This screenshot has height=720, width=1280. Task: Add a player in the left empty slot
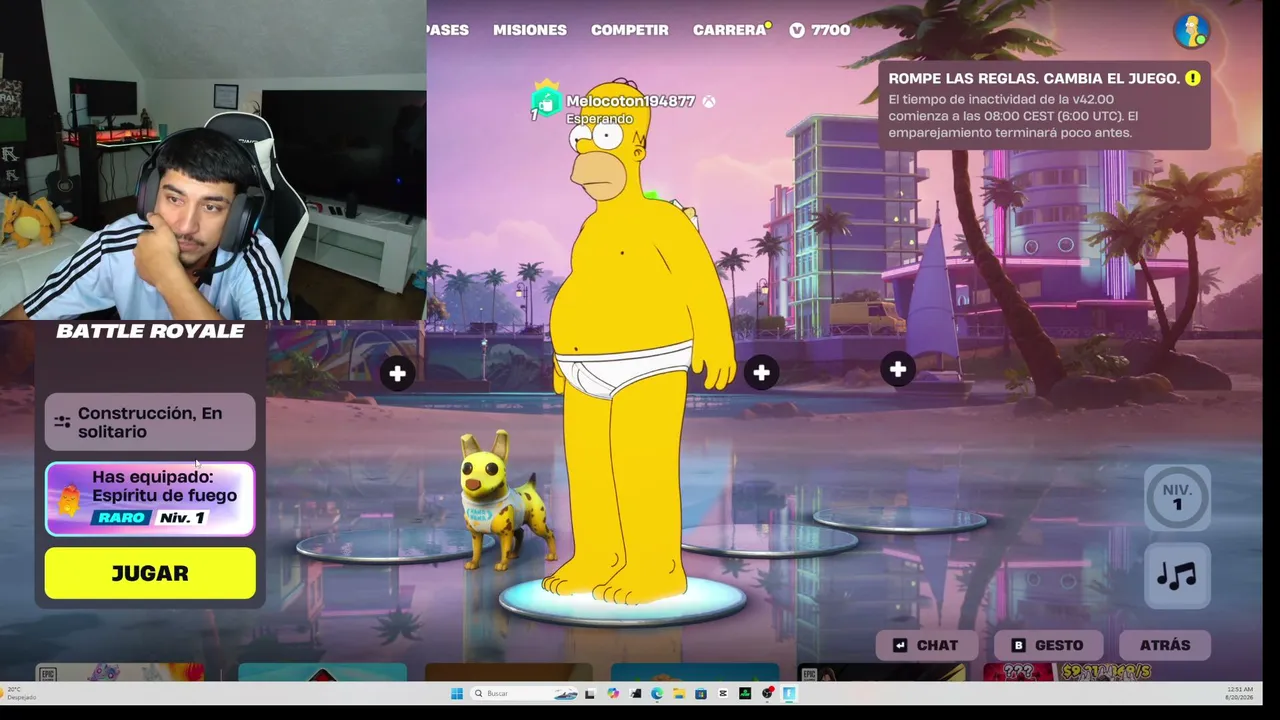pyautogui.click(x=397, y=373)
